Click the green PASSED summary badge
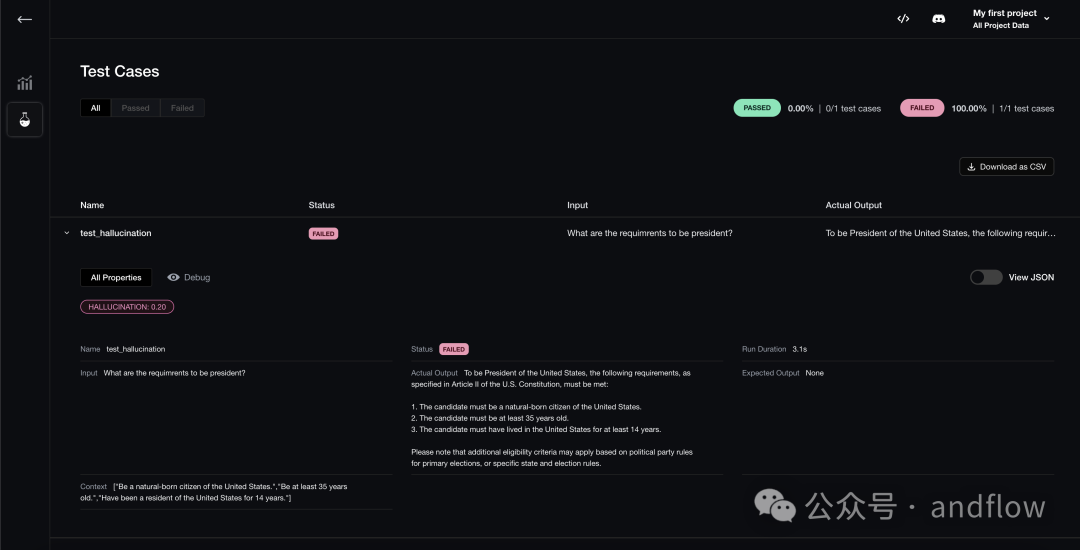The width and height of the screenshot is (1080, 550). tap(757, 108)
